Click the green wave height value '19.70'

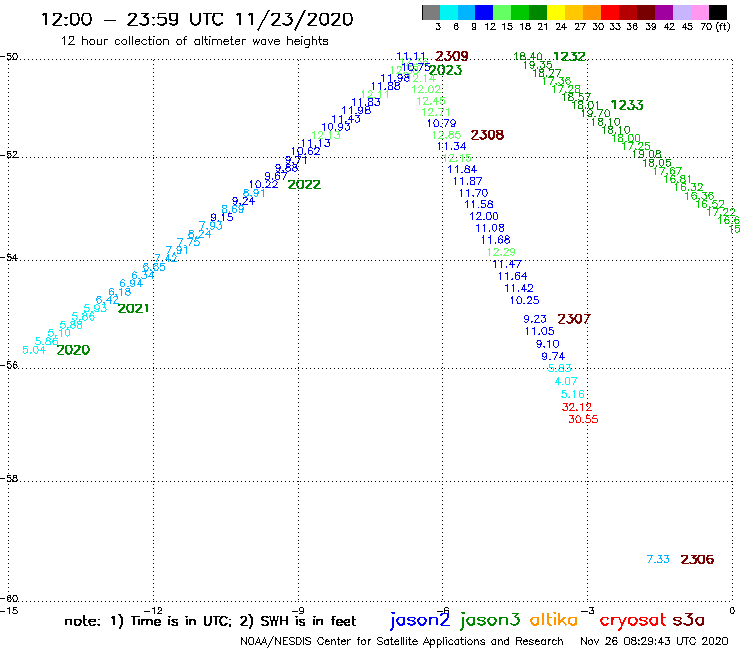596,113
